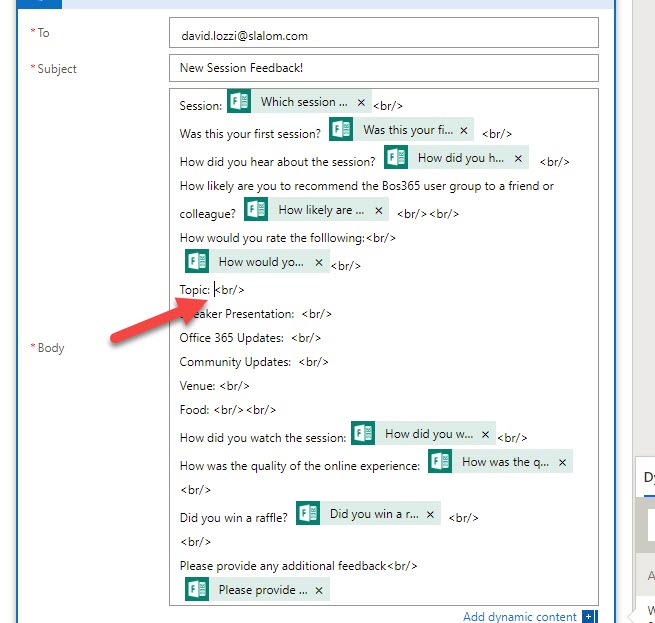Click Forms icon on 'How likely are' token
Screen dimensions: 655x623
click(x=256, y=210)
